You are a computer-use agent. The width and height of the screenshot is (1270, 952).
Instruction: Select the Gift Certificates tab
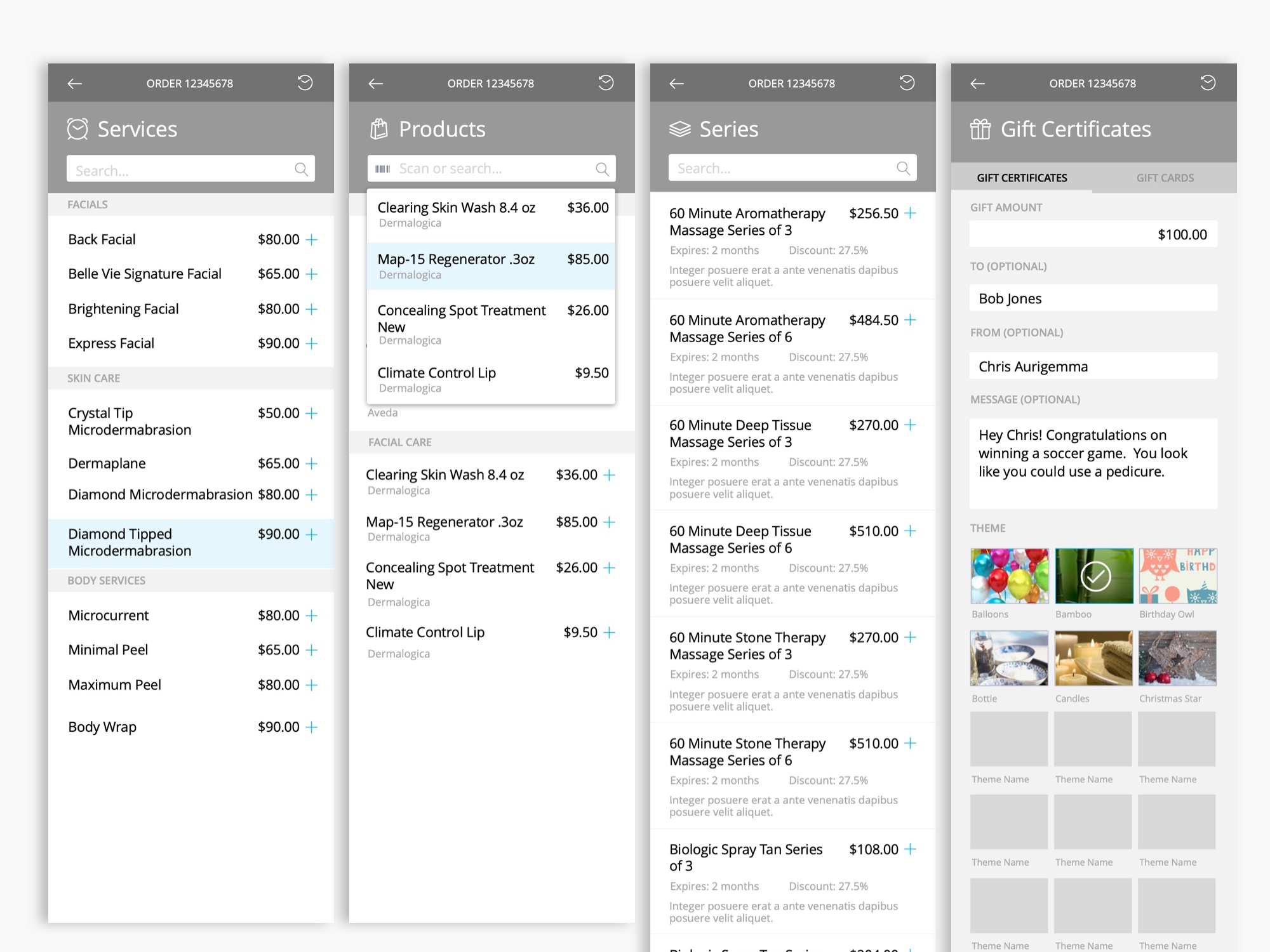pos(1022,178)
